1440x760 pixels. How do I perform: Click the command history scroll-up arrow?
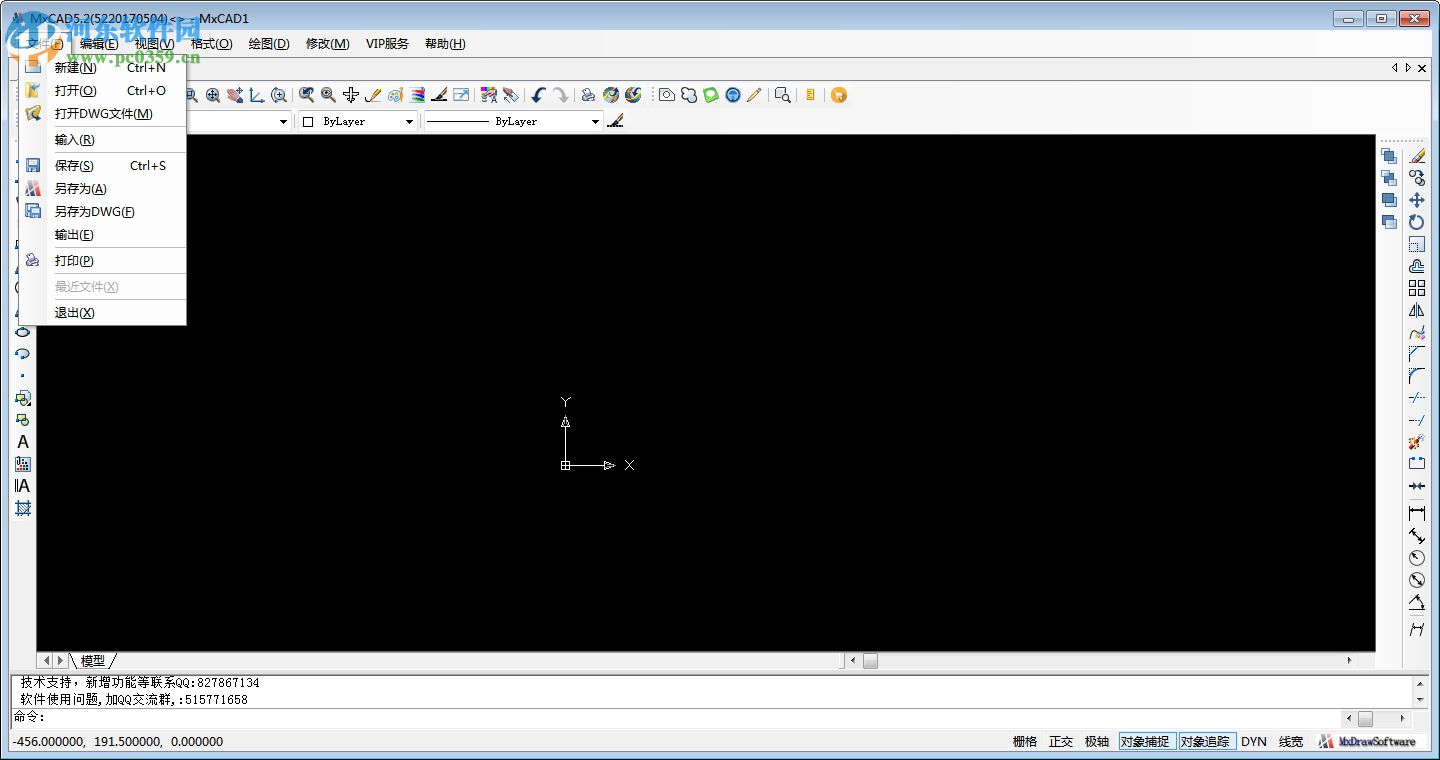(1420, 683)
